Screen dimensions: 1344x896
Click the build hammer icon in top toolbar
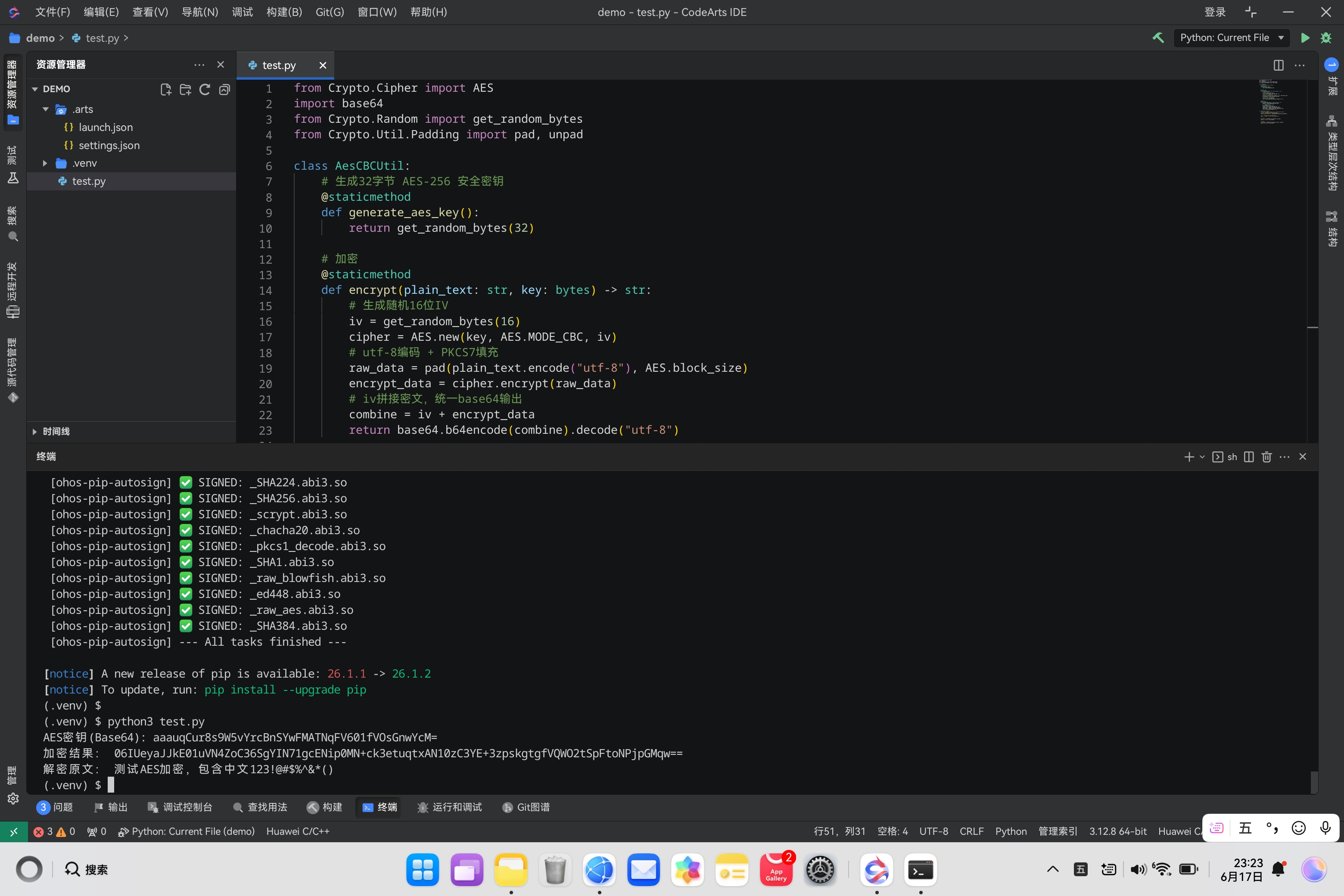tap(1158, 38)
